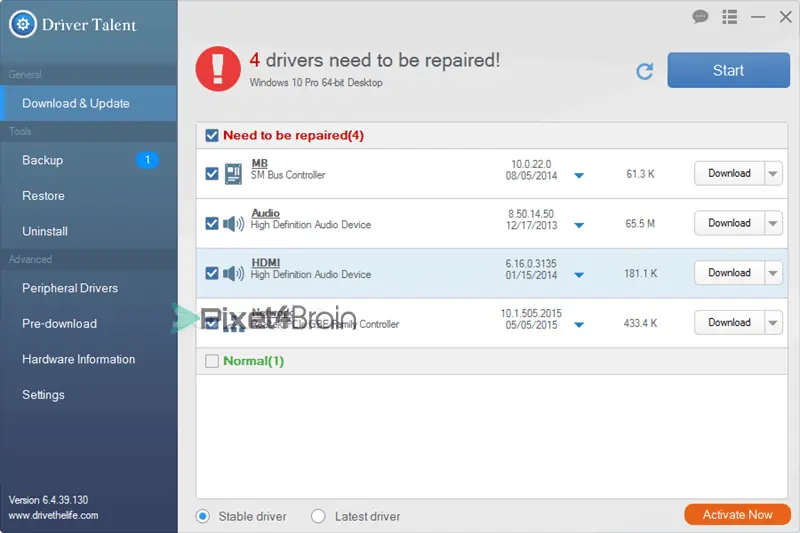The image size is (800, 533).
Task: Open the feedback chat bubble icon
Action: pos(700,17)
